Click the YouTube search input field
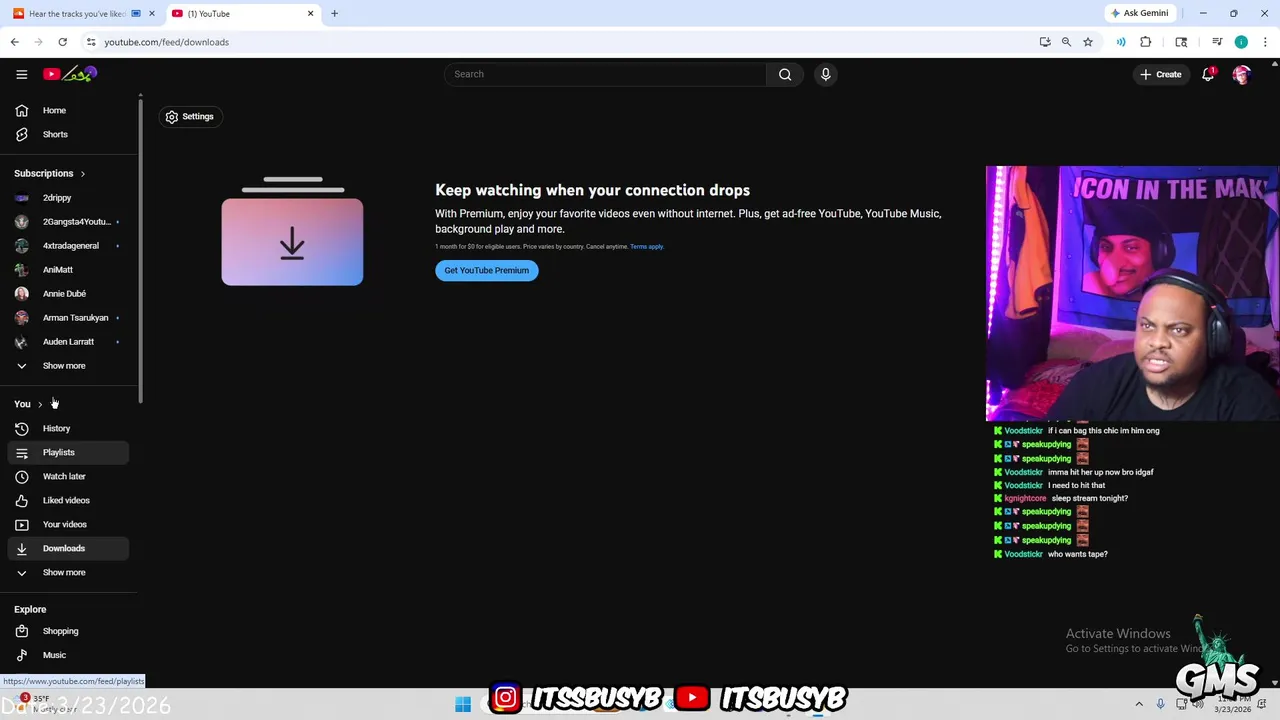 tap(605, 74)
